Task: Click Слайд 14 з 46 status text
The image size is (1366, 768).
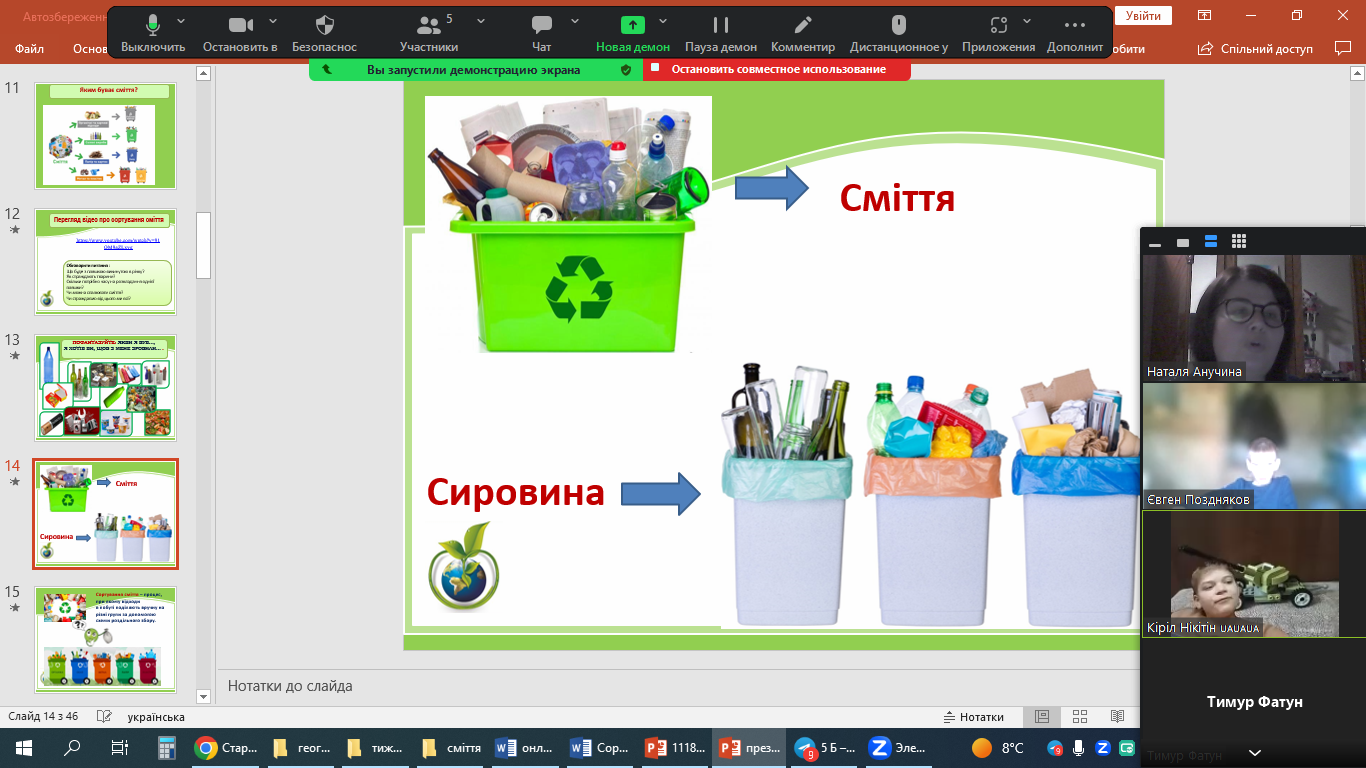Action: pos(43,717)
